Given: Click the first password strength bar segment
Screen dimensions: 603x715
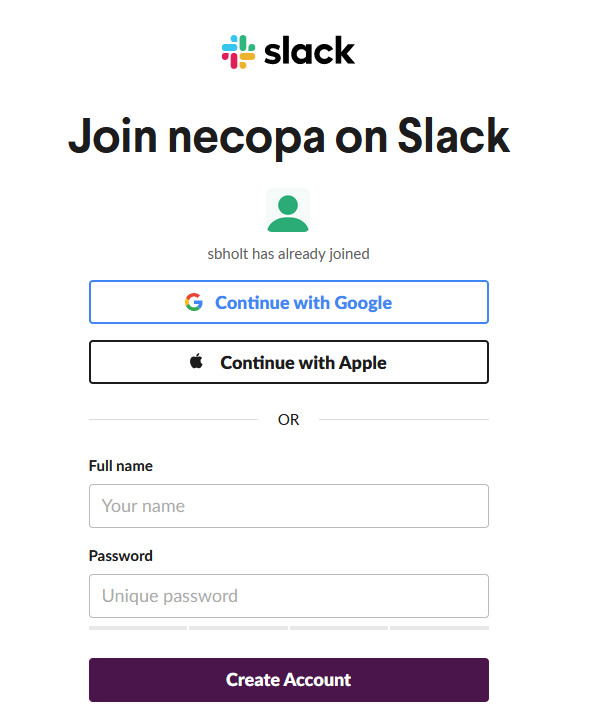Looking at the screenshot, I should tap(138, 628).
